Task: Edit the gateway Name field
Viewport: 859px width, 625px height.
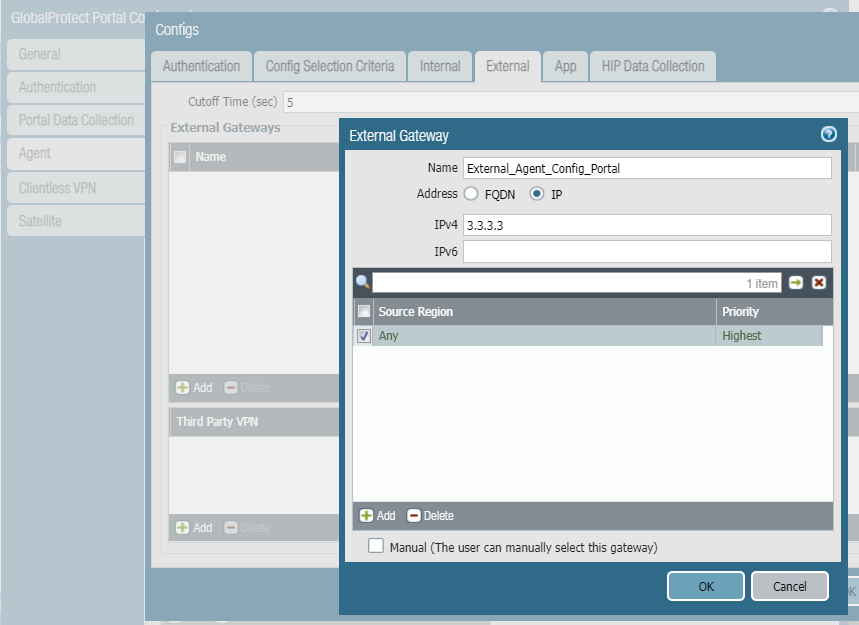Action: [647, 168]
